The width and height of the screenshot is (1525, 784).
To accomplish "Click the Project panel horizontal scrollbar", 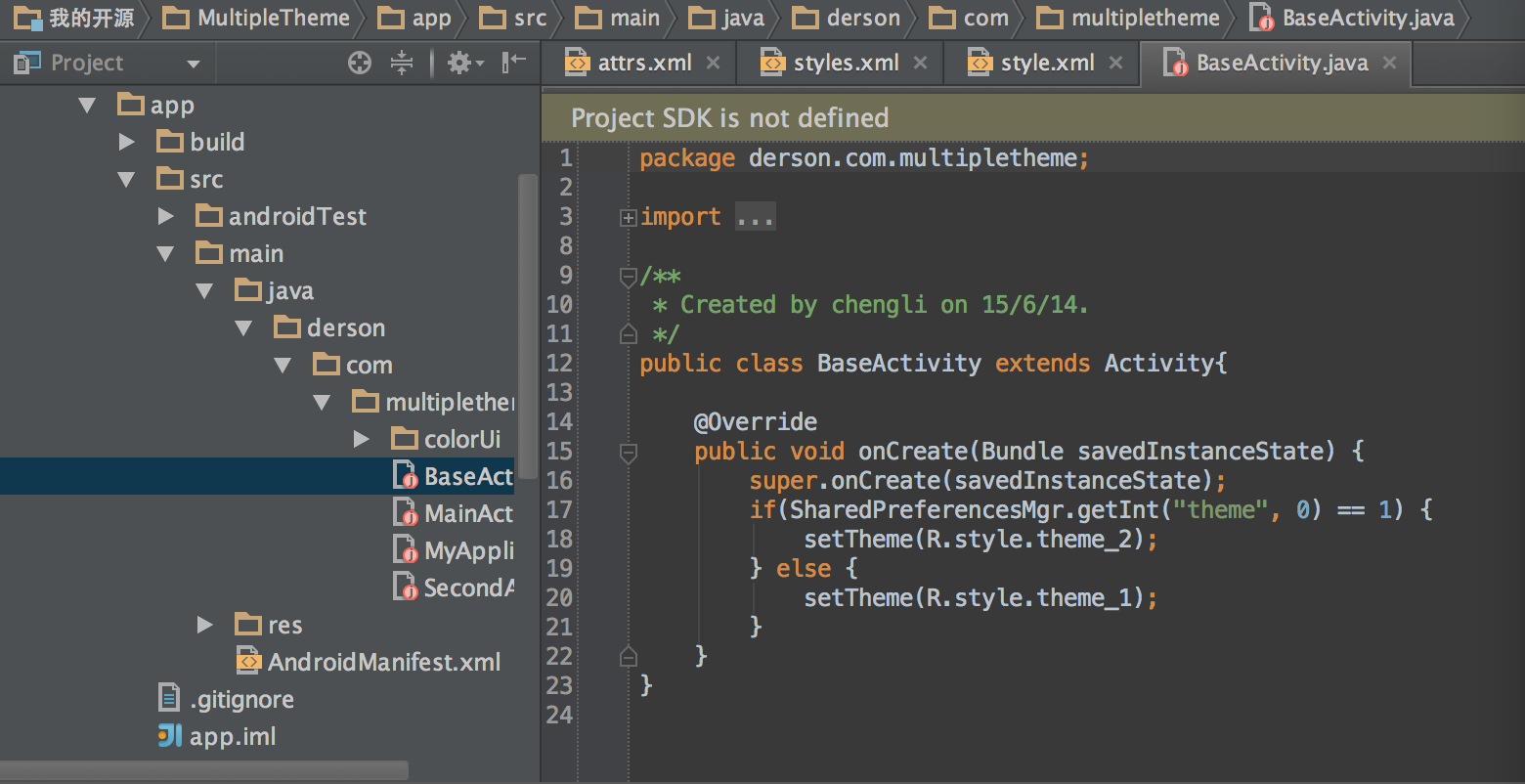I will [204, 771].
